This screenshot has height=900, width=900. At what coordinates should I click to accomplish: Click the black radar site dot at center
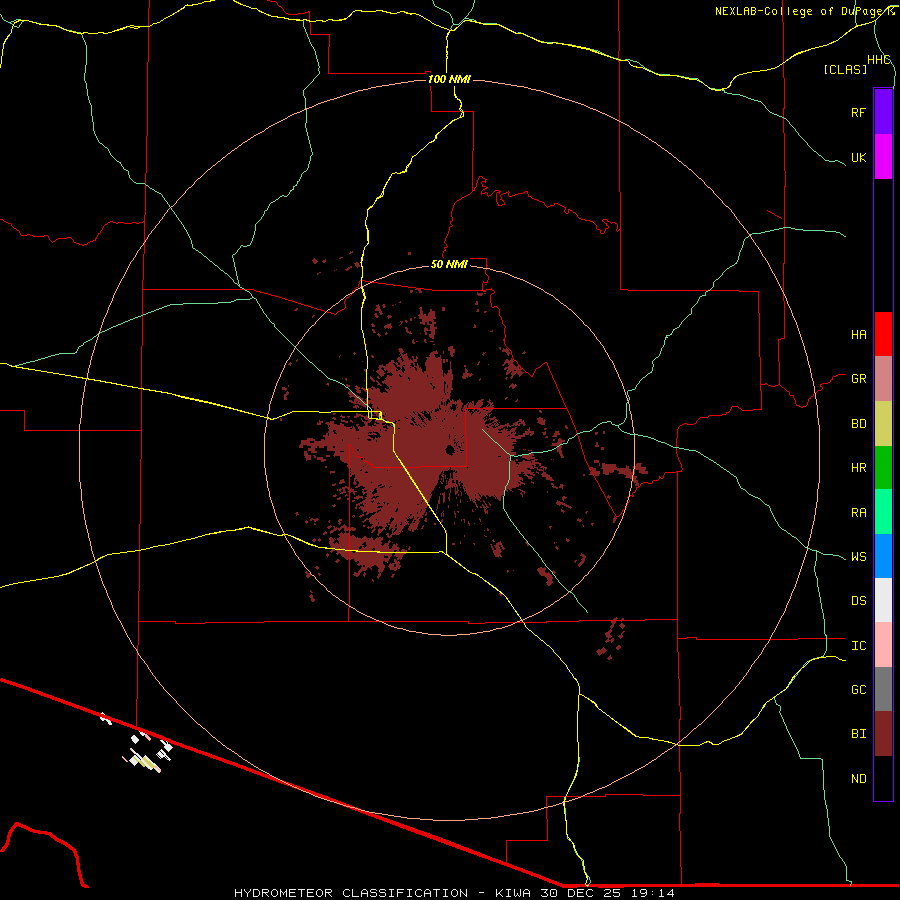(x=450, y=450)
